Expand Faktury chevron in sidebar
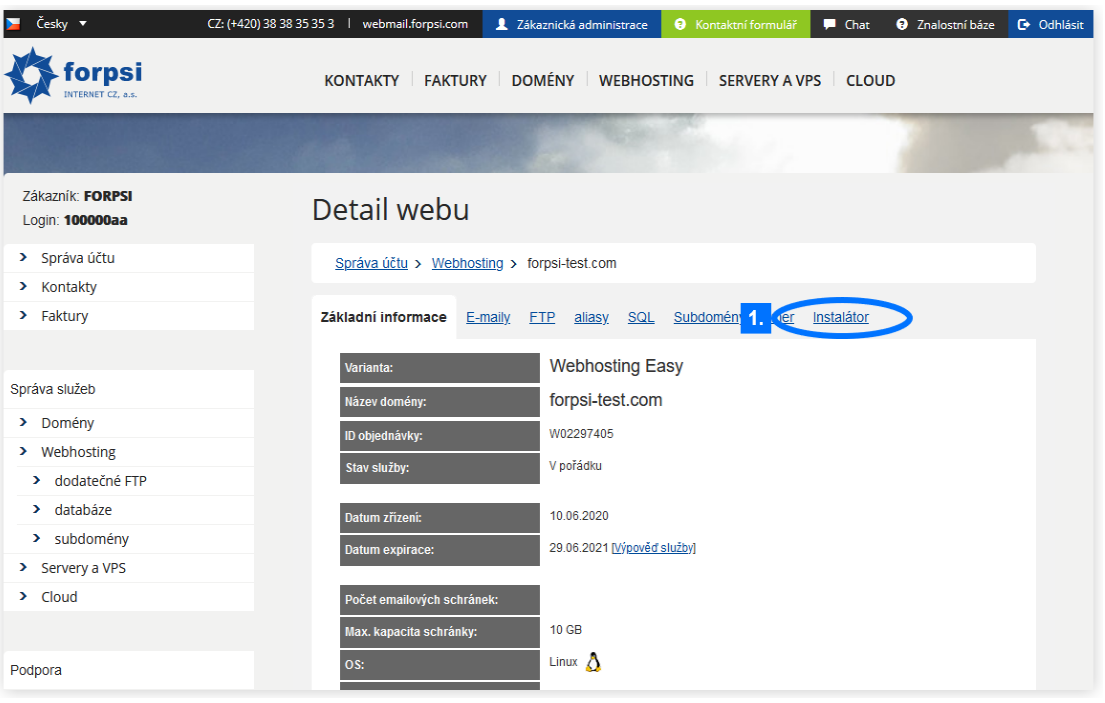The height and width of the screenshot is (703, 1105). (x=23, y=315)
